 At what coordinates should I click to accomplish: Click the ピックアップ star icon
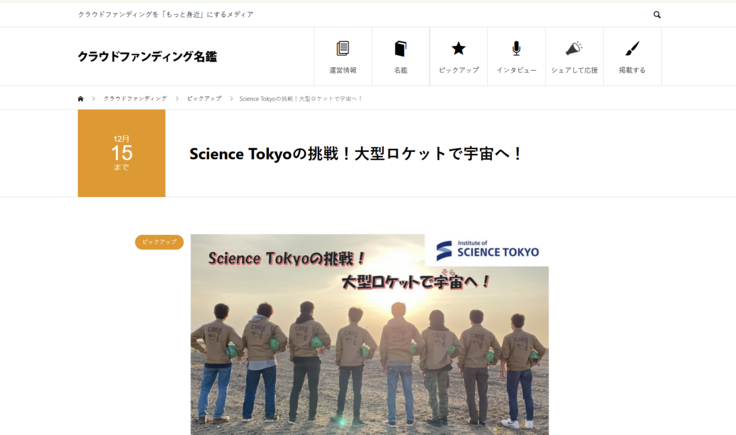[459, 48]
